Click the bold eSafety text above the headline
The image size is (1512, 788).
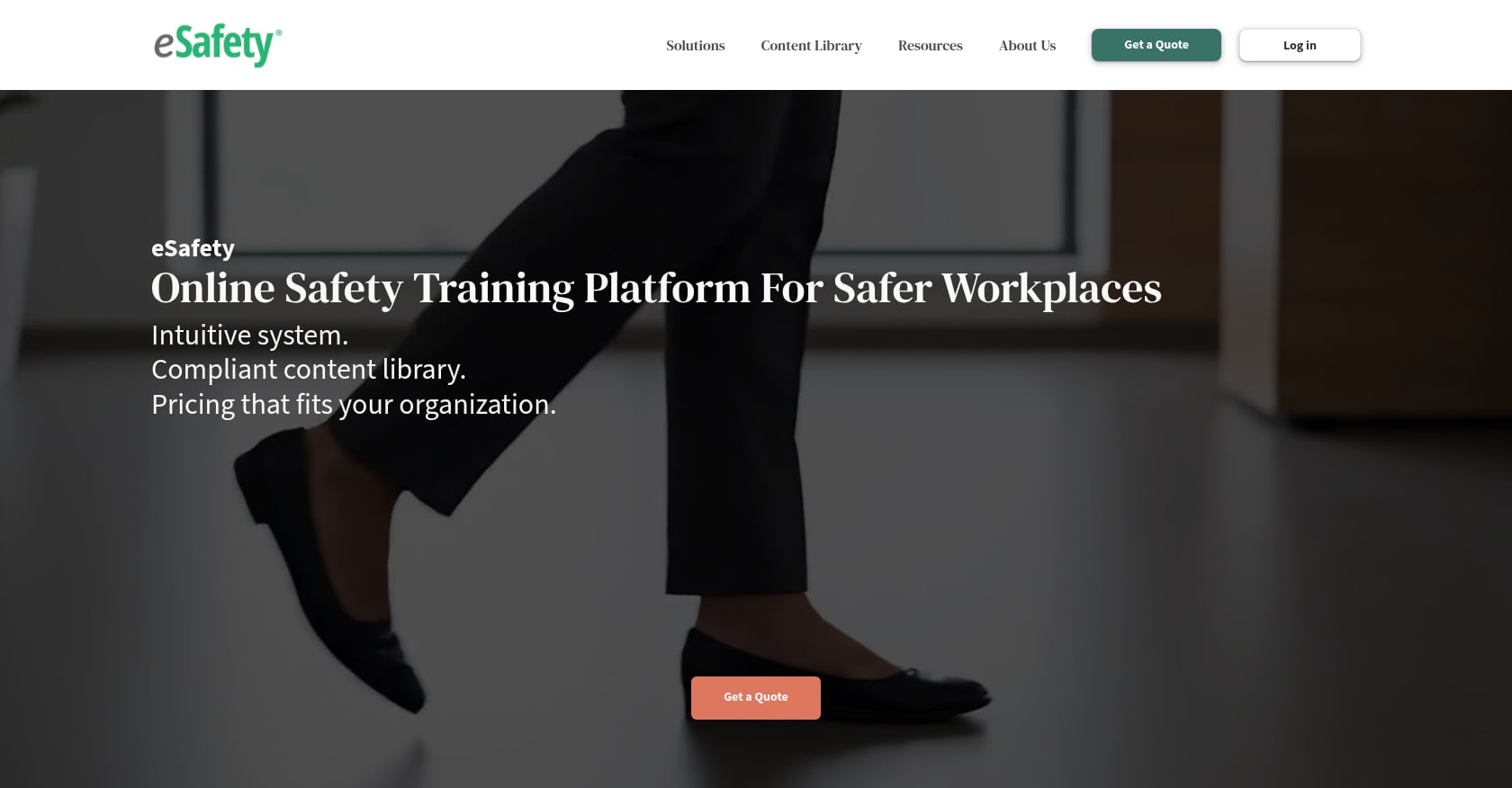(193, 248)
